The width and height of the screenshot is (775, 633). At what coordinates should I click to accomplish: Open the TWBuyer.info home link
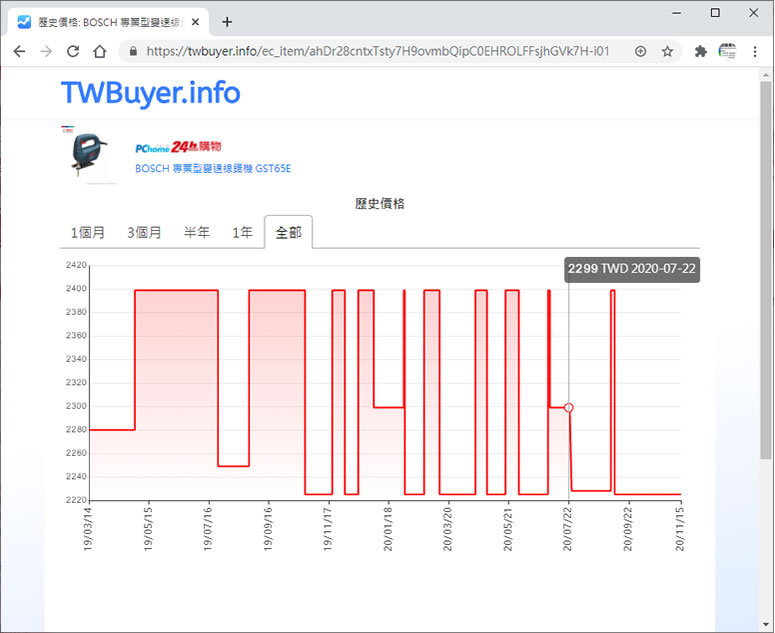(x=150, y=93)
